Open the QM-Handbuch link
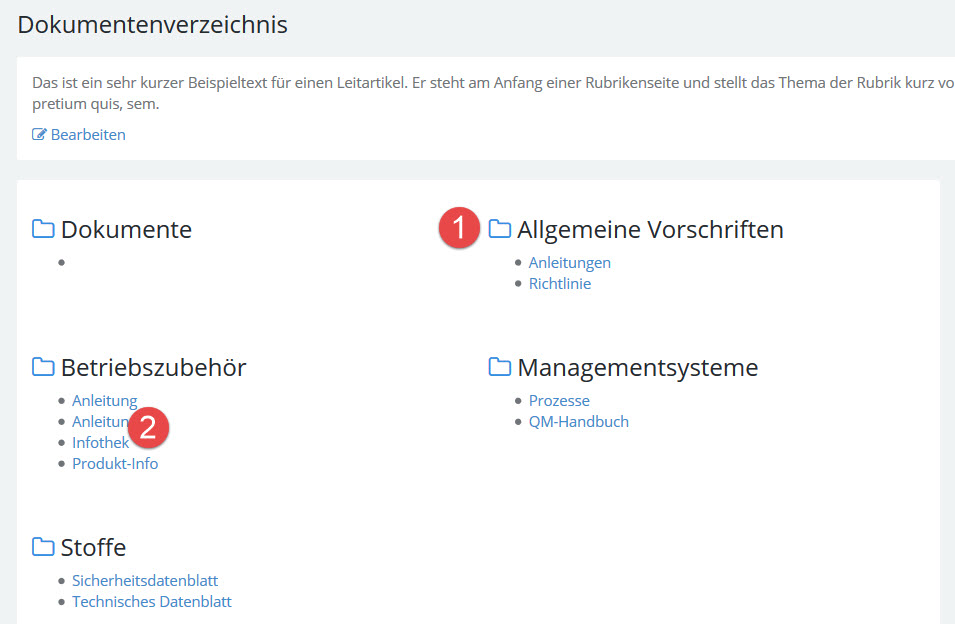The image size is (955, 624). click(x=578, y=421)
